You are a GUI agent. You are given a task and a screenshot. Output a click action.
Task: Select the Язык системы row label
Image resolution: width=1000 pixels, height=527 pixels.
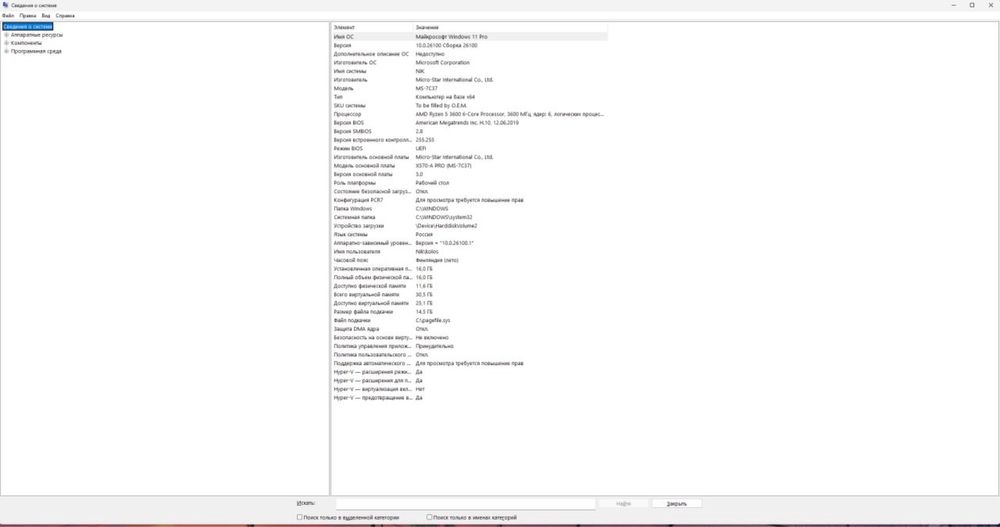351,235
